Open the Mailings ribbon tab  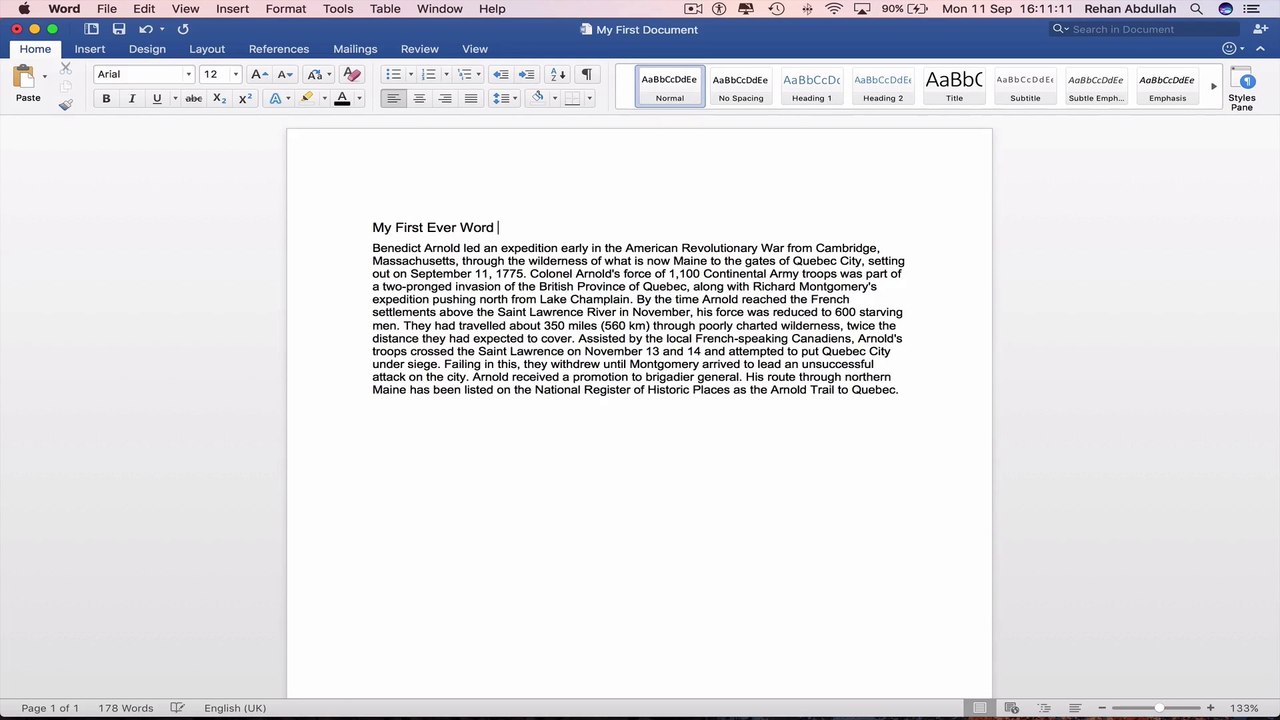(x=355, y=49)
